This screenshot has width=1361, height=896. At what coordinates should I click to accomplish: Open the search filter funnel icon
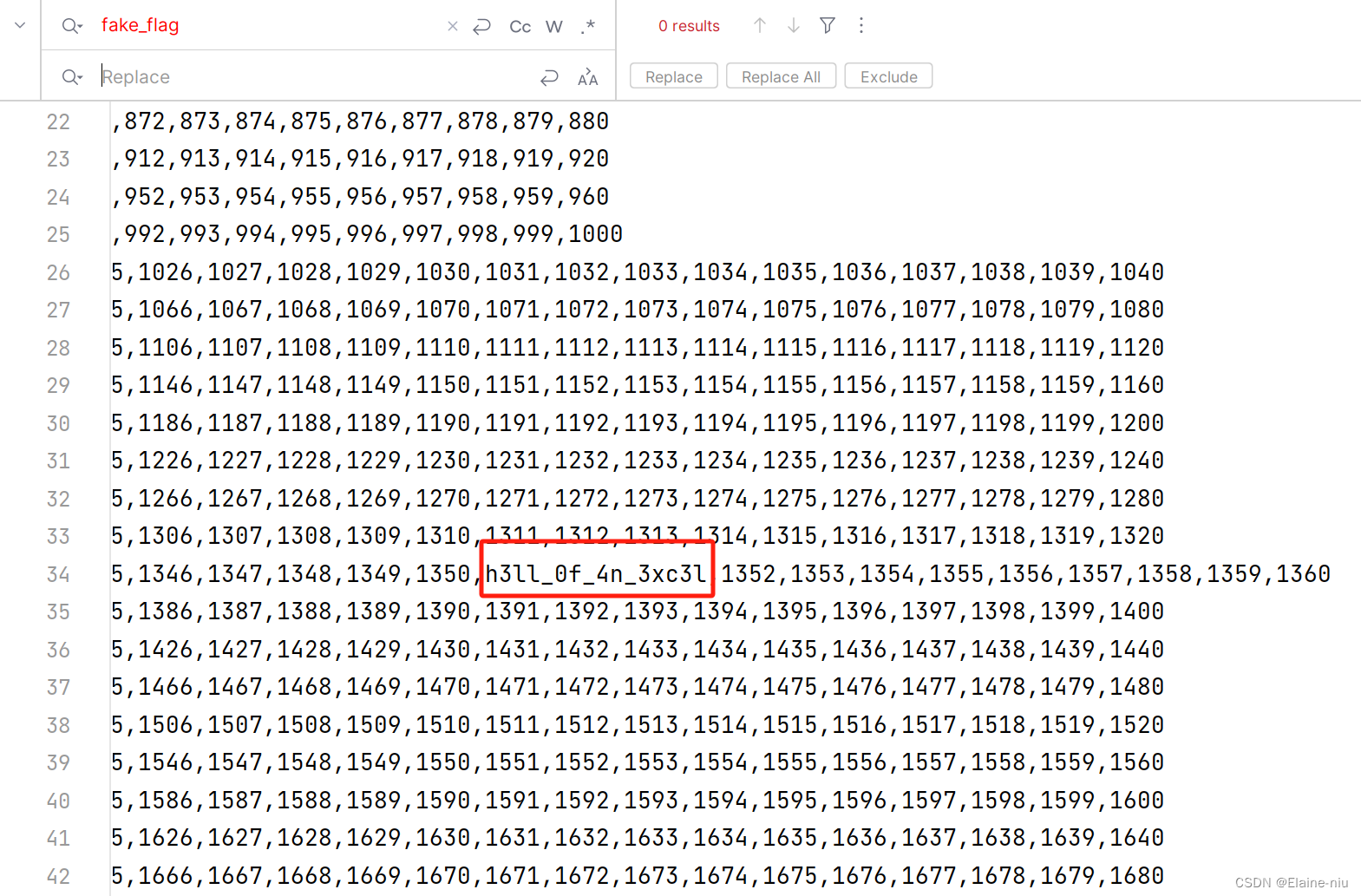click(x=828, y=25)
